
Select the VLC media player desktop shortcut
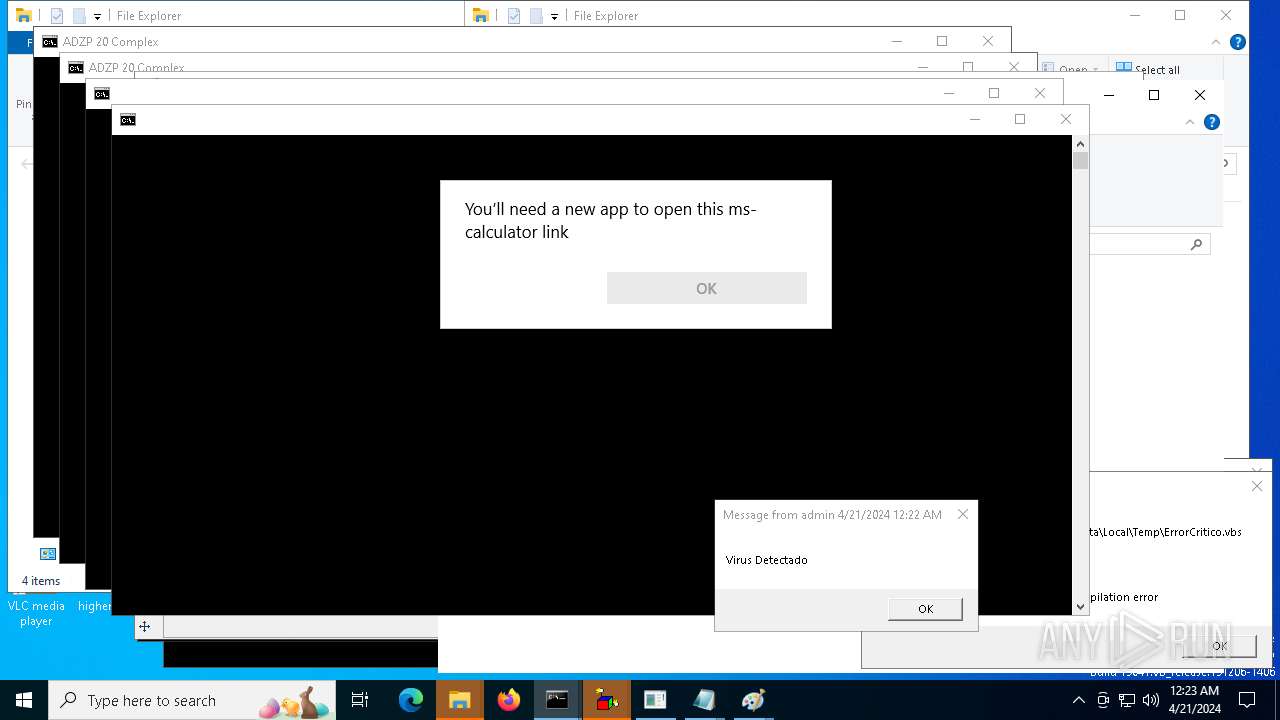[x=36, y=613]
